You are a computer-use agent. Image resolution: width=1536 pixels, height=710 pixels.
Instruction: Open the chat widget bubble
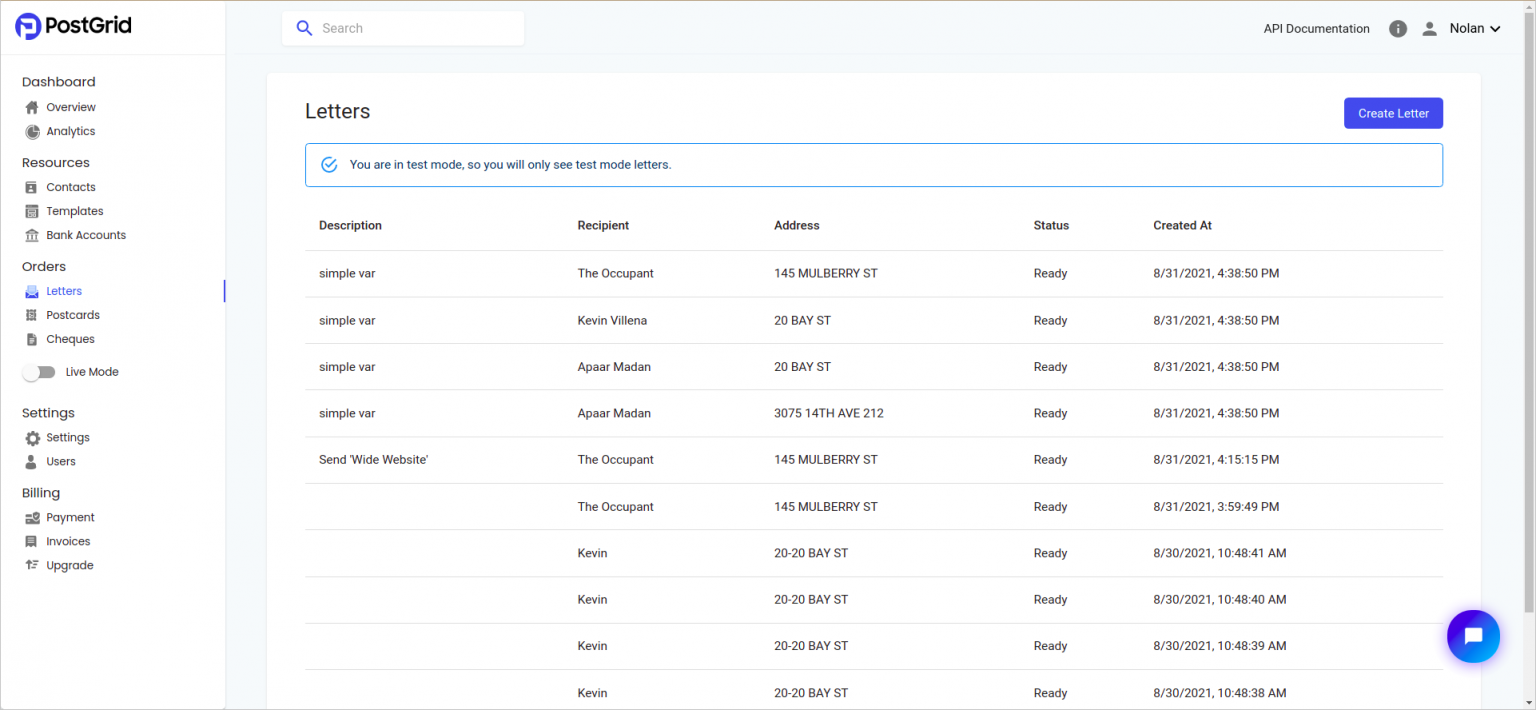(x=1473, y=636)
